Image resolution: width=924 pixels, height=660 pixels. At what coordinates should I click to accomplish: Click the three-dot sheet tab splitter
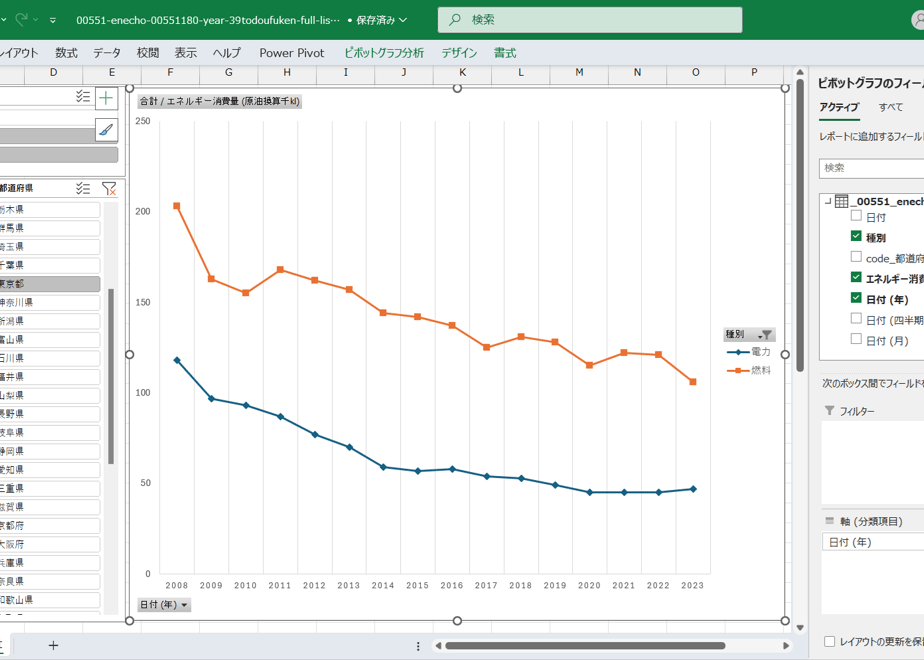[418, 646]
